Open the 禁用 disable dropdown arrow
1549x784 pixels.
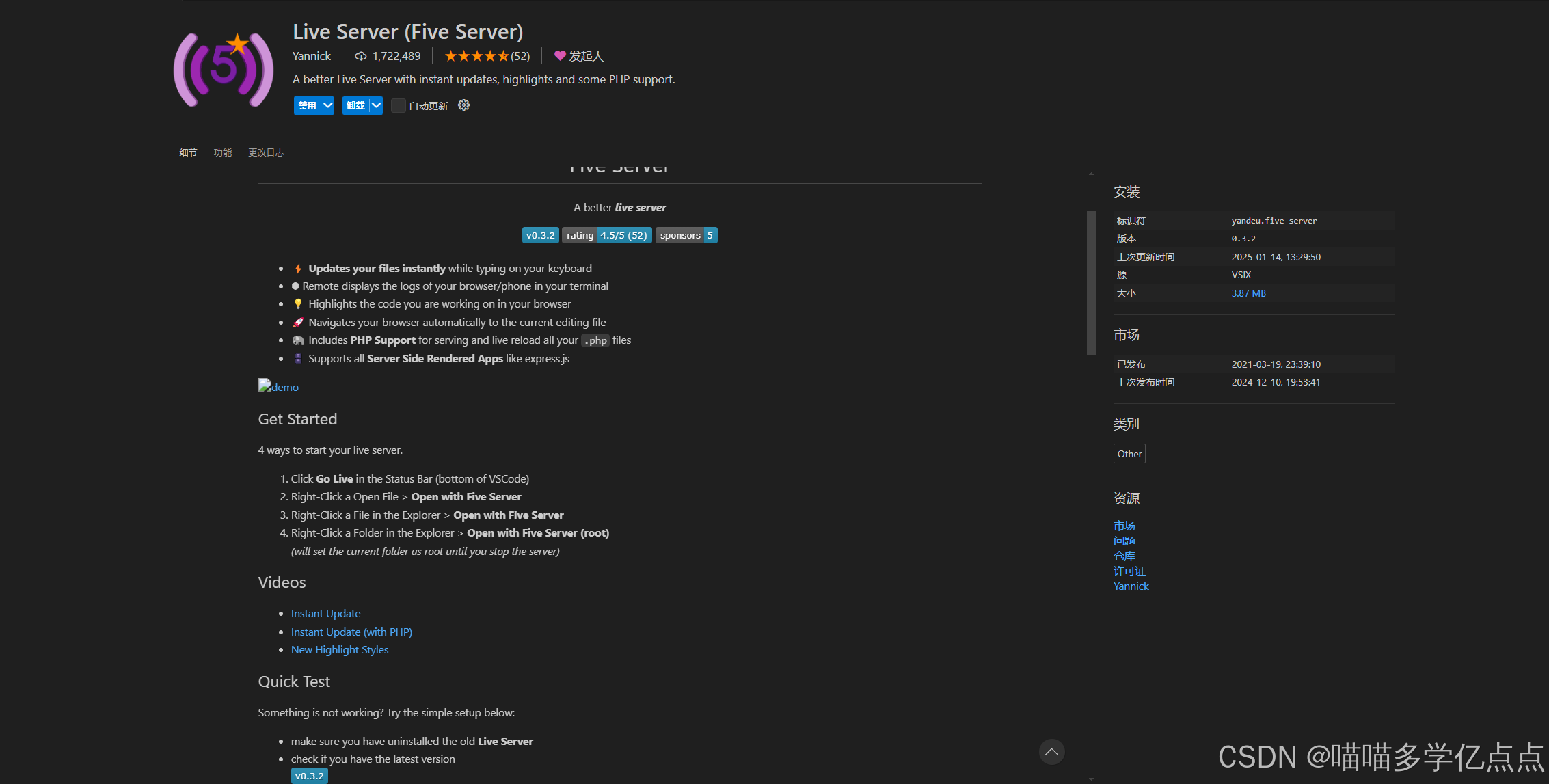(x=327, y=105)
